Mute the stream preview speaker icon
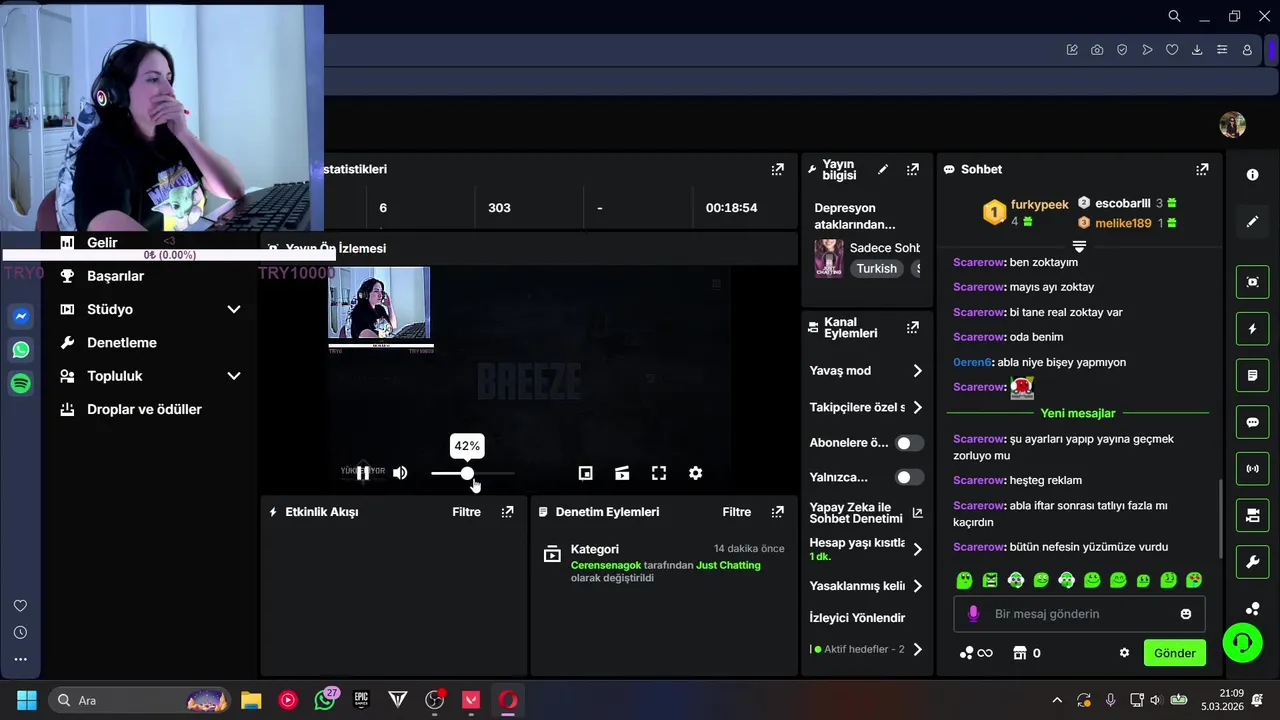The height and width of the screenshot is (720, 1280). [400, 473]
